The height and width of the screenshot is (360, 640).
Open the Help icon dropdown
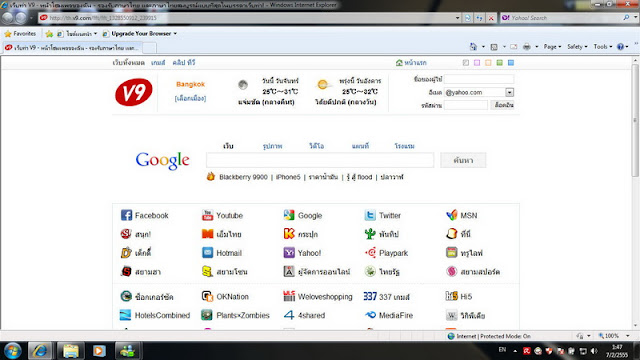(x=622, y=47)
